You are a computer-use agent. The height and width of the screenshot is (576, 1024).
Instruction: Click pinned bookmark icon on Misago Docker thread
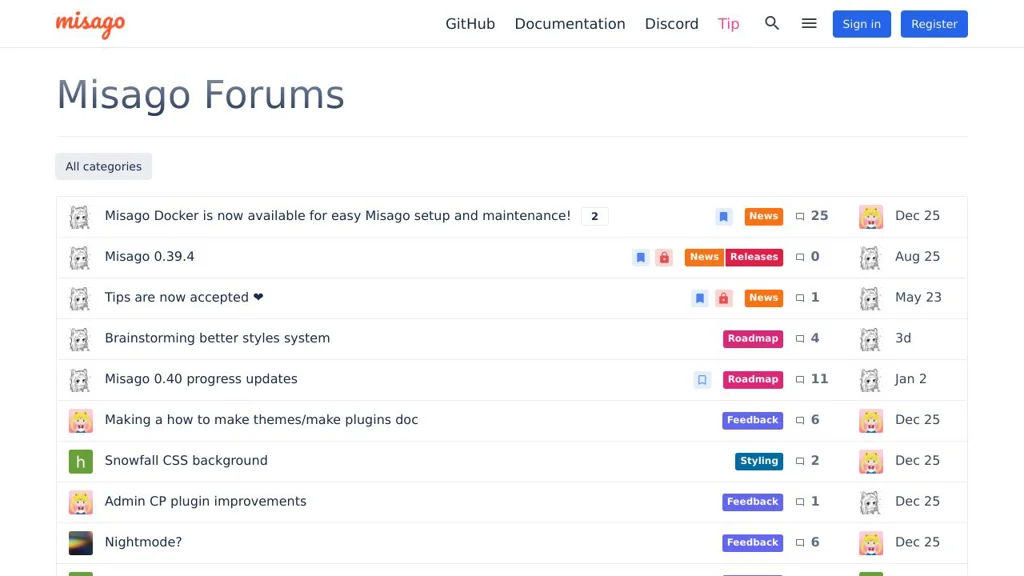[x=724, y=216]
